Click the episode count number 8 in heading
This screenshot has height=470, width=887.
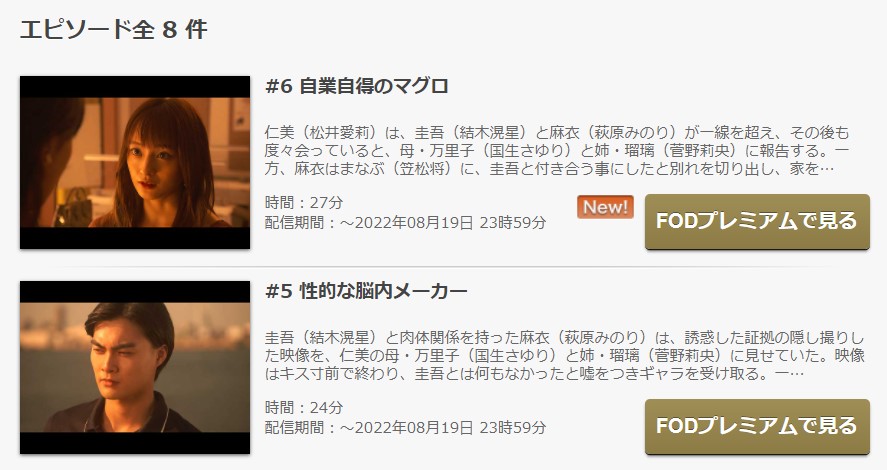tap(170, 30)
